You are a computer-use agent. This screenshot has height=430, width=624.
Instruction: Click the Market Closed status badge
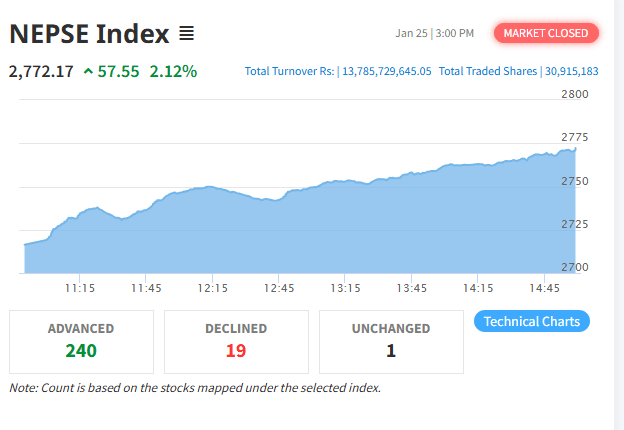click(546, 33)
